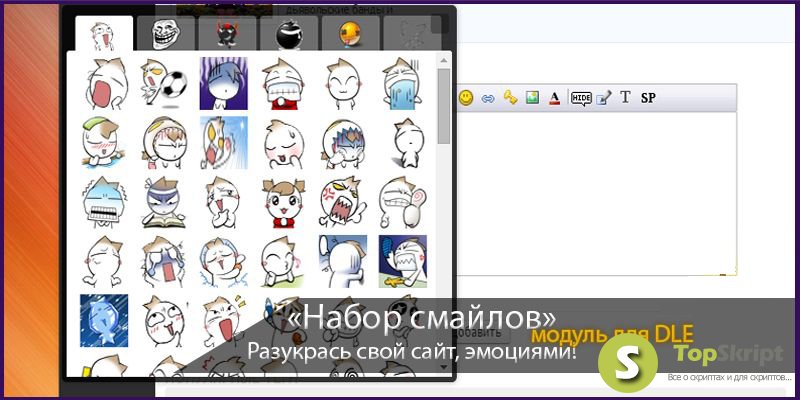The height and width of the screenshot is (400, 800).
Task: Pick the gloomy purple-background smiley
Action: [223, 84]
